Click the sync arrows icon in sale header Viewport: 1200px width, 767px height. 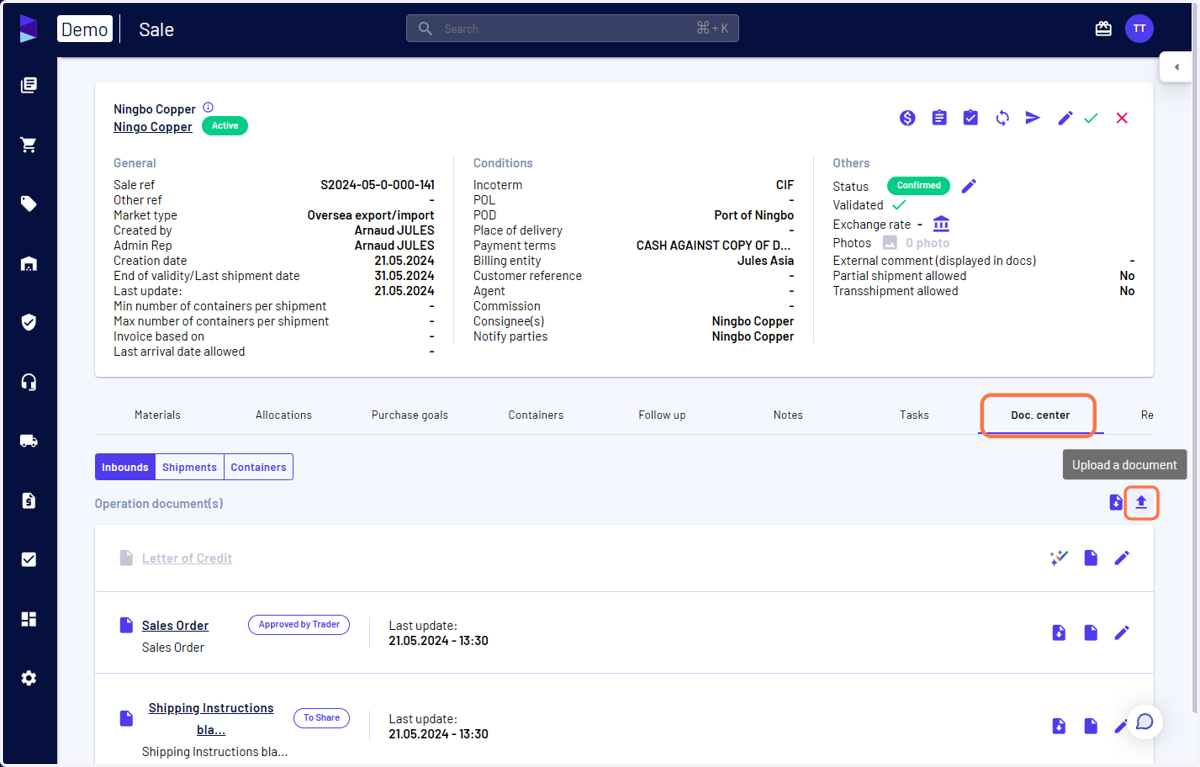[x=1002, y=118]
